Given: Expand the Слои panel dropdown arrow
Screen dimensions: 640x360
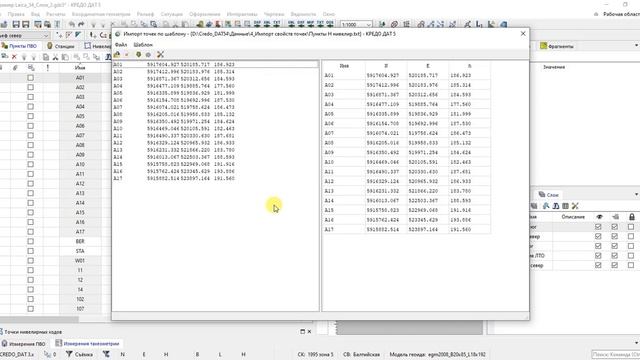Looking at the screenshot, I should (x=636, y=194).
